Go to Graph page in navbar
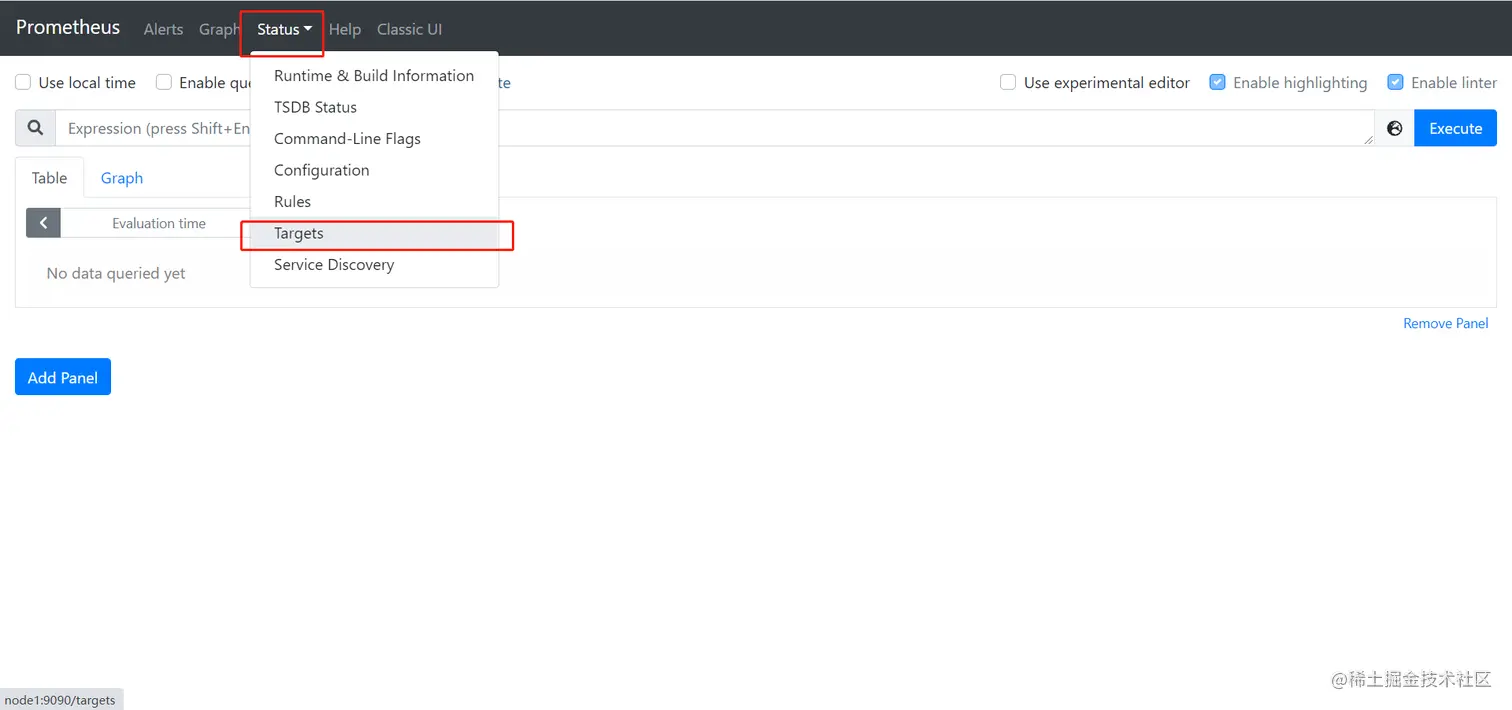The image size is (1512, 710). pos(219,29)
